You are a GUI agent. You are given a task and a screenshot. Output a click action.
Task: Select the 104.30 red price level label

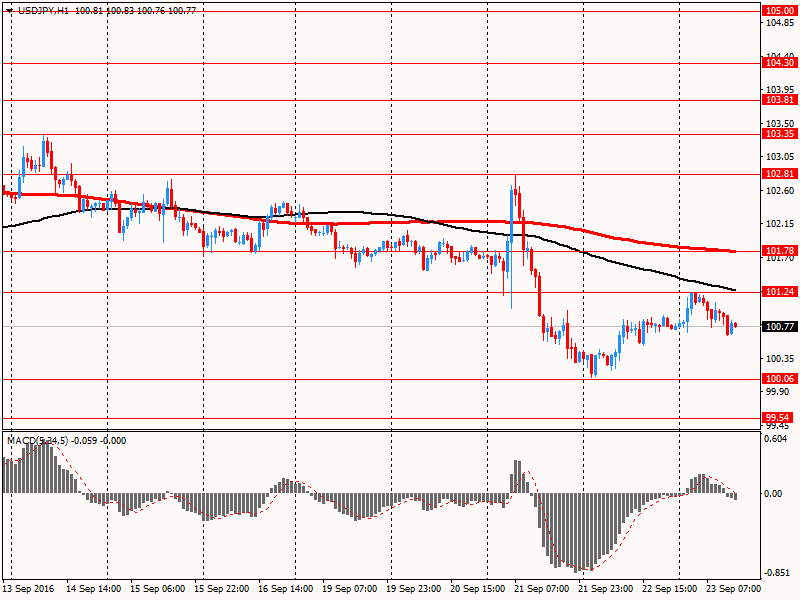(x=780, y=63)
